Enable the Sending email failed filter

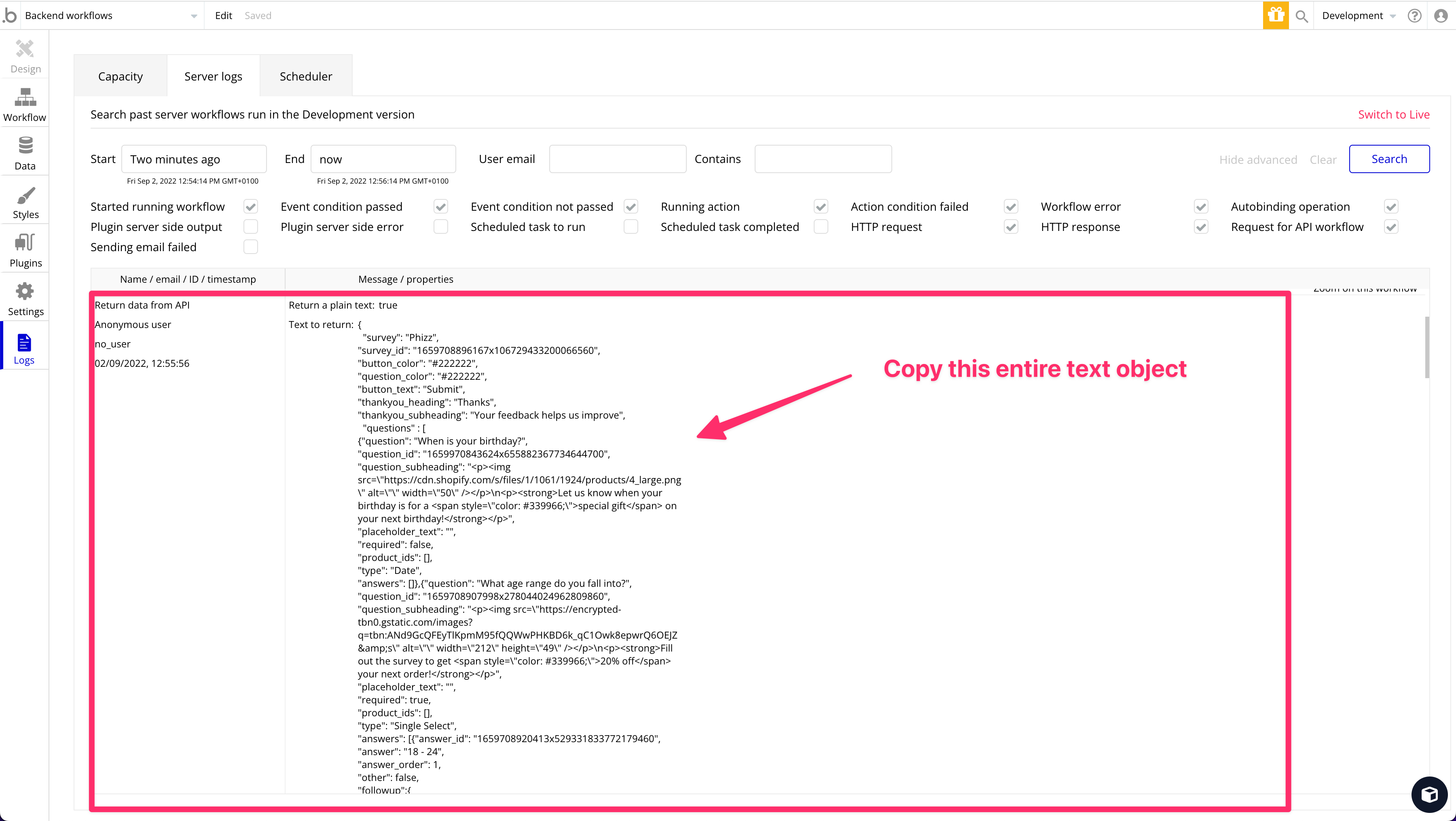[251, 246]
